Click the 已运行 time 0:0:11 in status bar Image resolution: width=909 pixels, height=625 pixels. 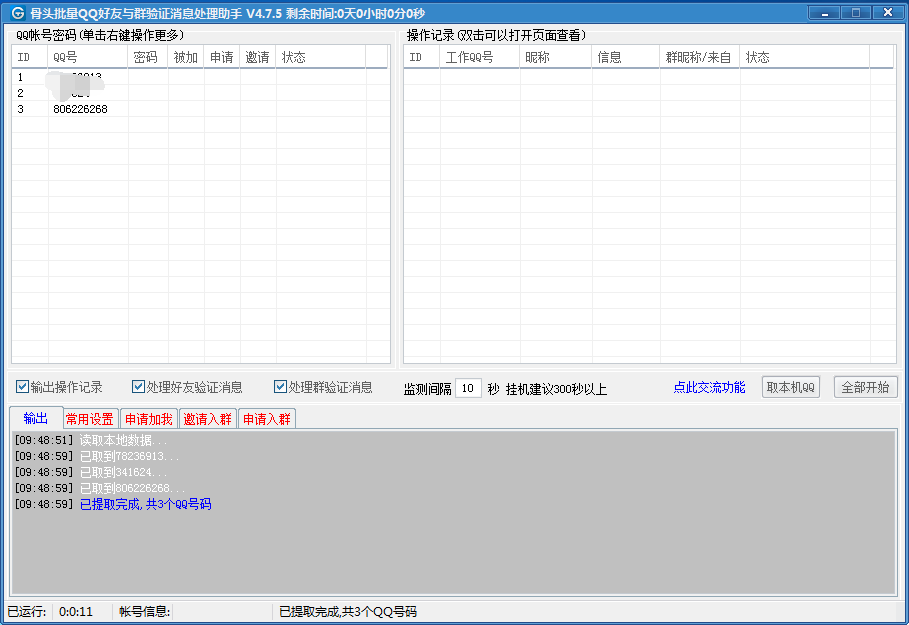pos(76,612)
